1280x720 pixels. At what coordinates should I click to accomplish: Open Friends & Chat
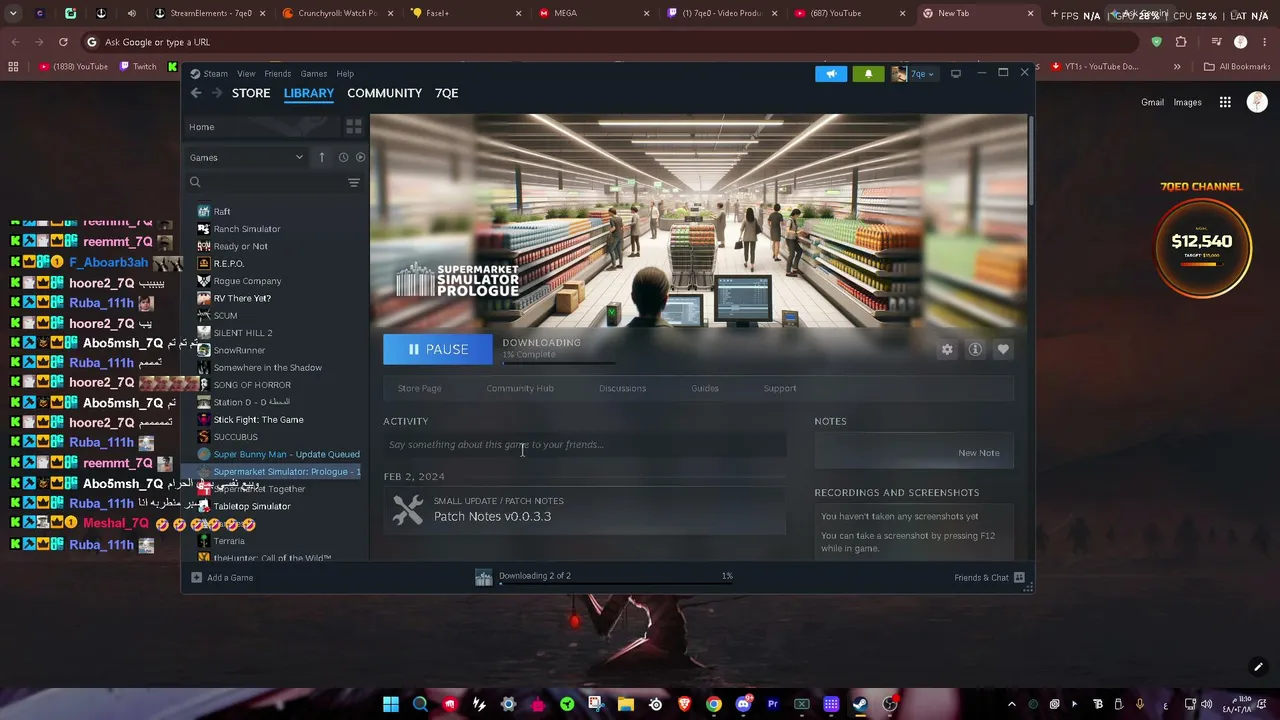click(990, 577)
